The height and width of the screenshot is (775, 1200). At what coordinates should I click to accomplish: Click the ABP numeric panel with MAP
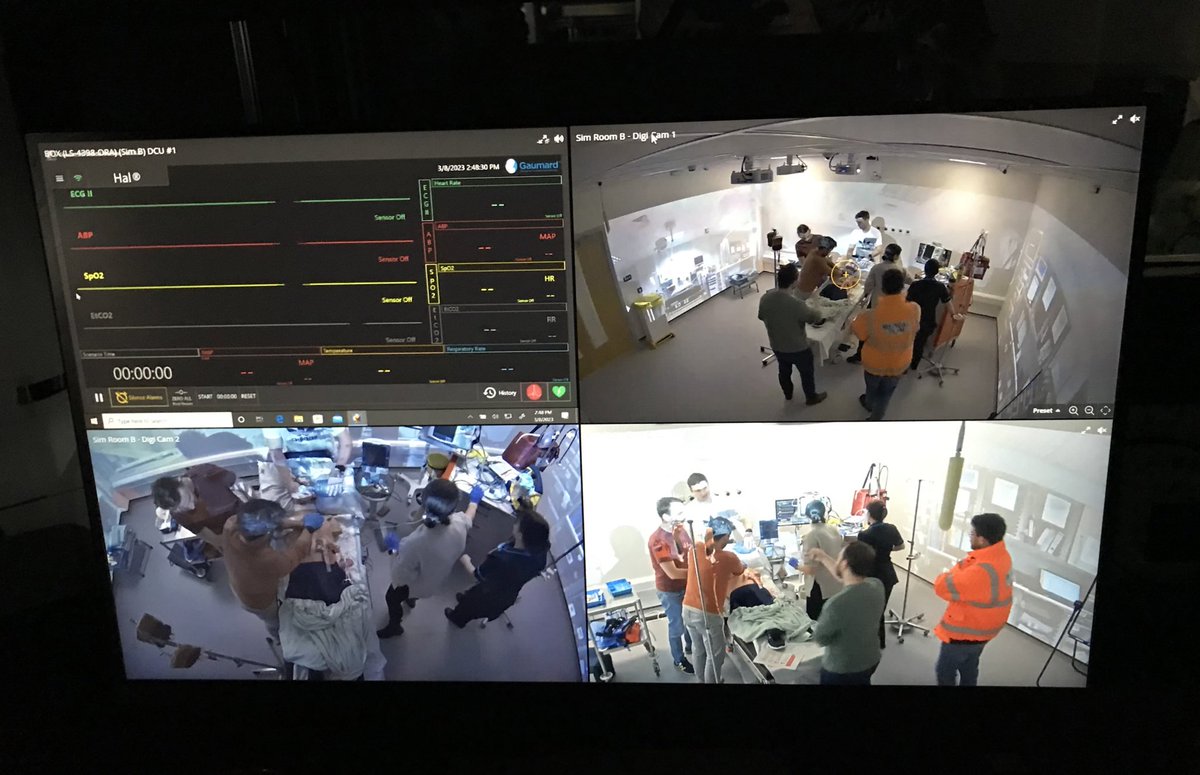coord(500,242)
